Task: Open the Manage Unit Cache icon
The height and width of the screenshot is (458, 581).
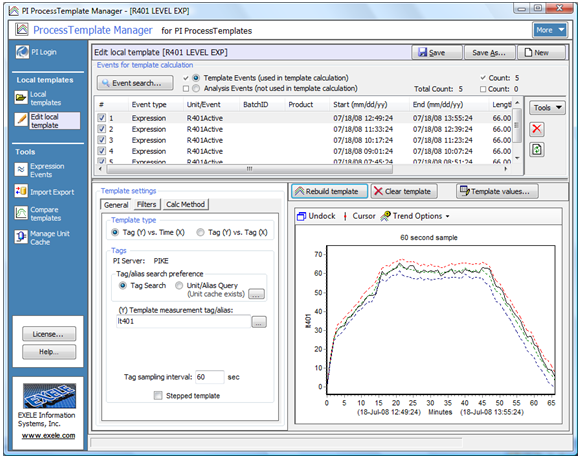Action: 21,237
